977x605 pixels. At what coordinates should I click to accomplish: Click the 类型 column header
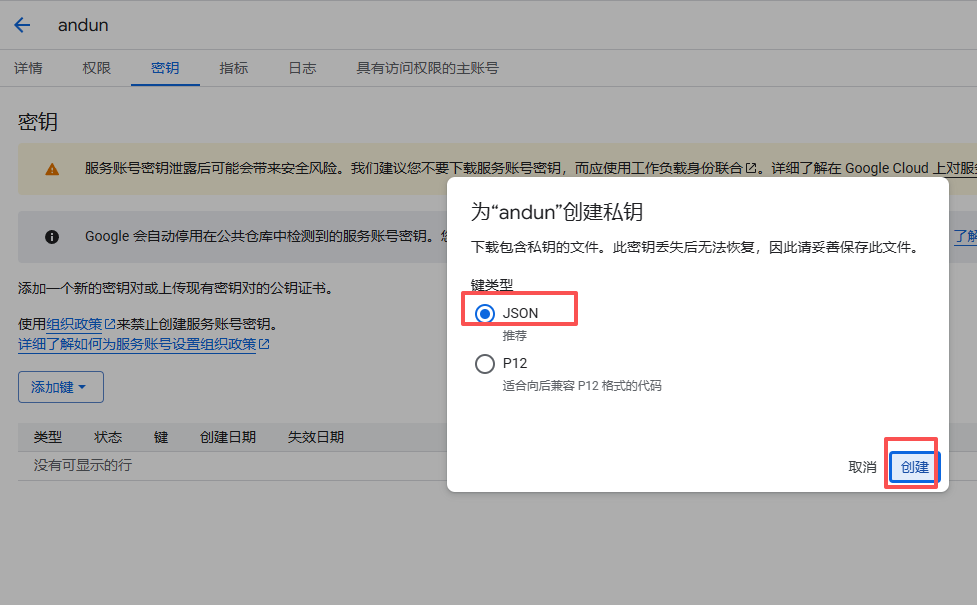pyautogui.click(x=48, y=437)
